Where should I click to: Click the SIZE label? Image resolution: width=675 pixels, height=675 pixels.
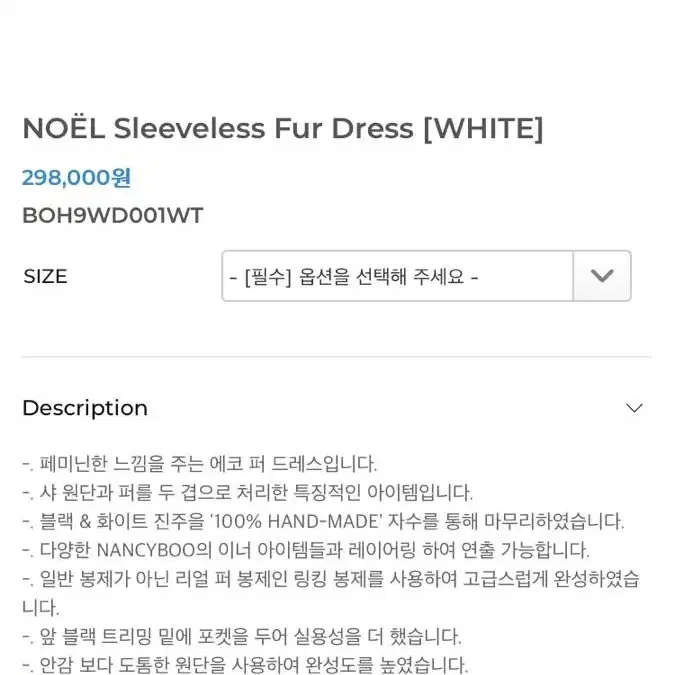45,276
